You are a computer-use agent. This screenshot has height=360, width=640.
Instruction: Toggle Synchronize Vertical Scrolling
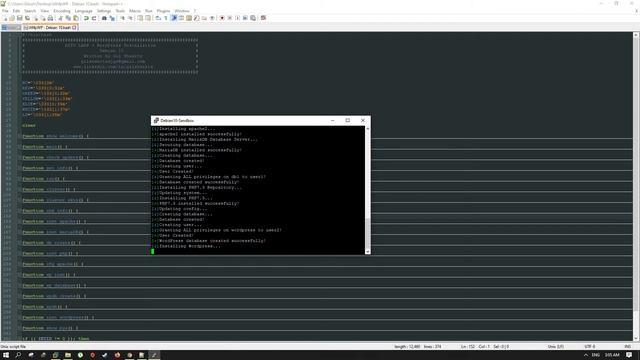click(x=140, y=18)
